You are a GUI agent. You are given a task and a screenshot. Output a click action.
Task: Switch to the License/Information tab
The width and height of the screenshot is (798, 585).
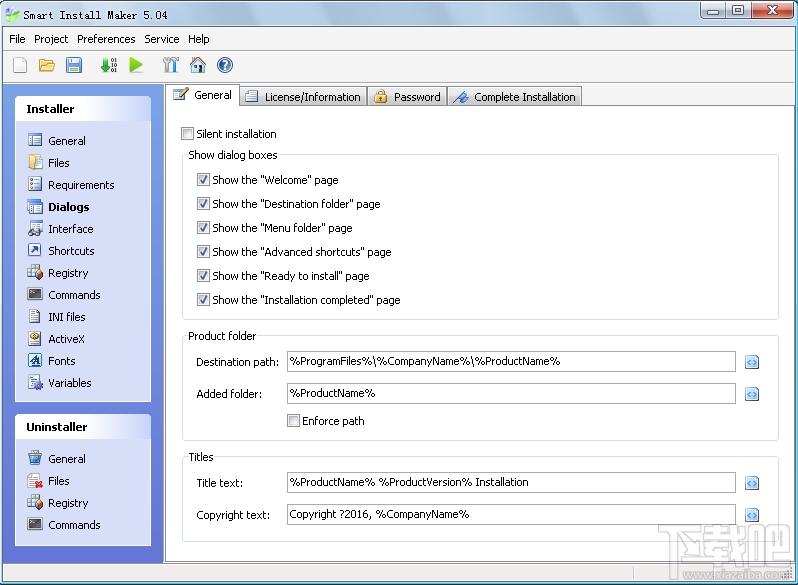tap(303, 97)
